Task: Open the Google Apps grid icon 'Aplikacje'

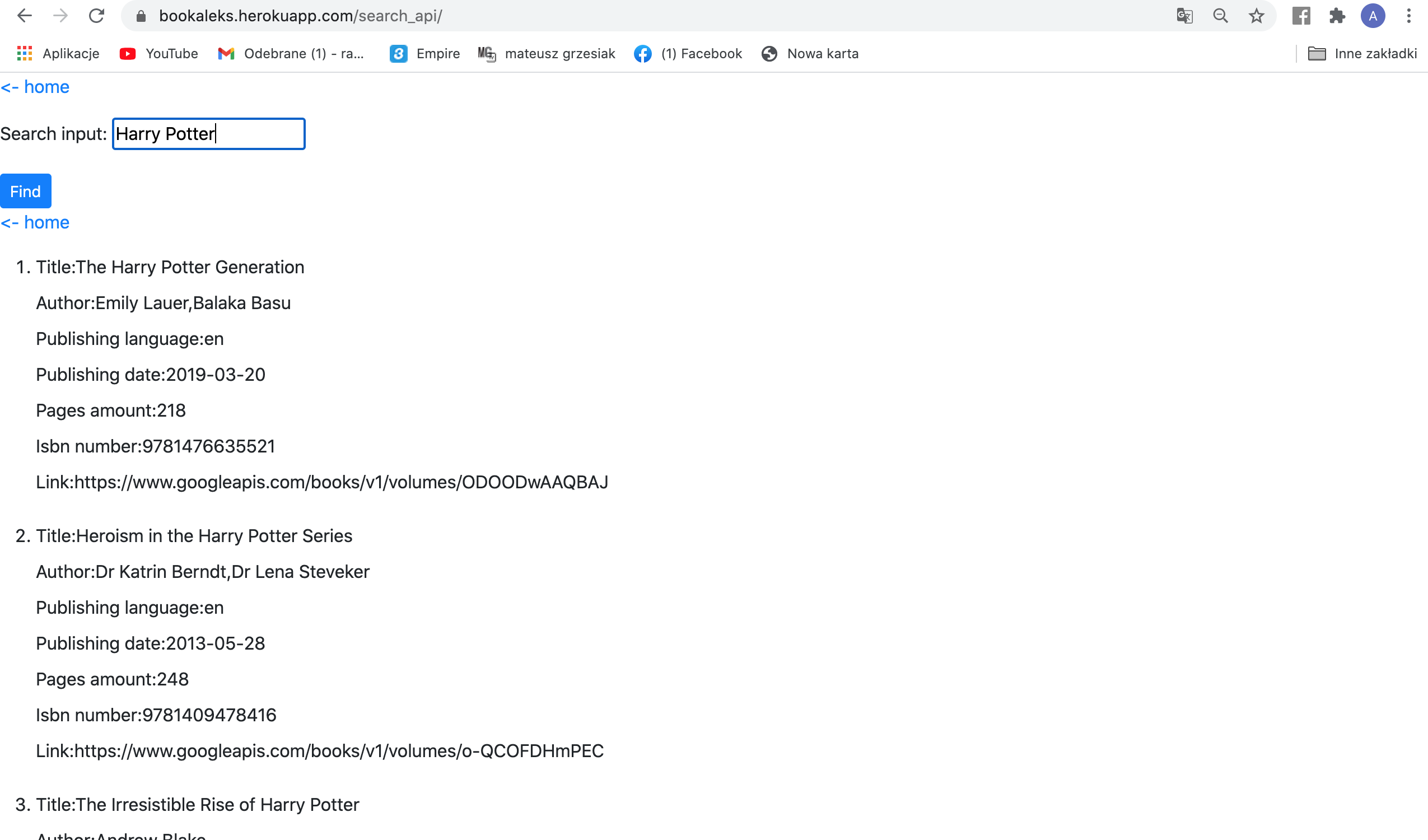Action: (25, 53)
